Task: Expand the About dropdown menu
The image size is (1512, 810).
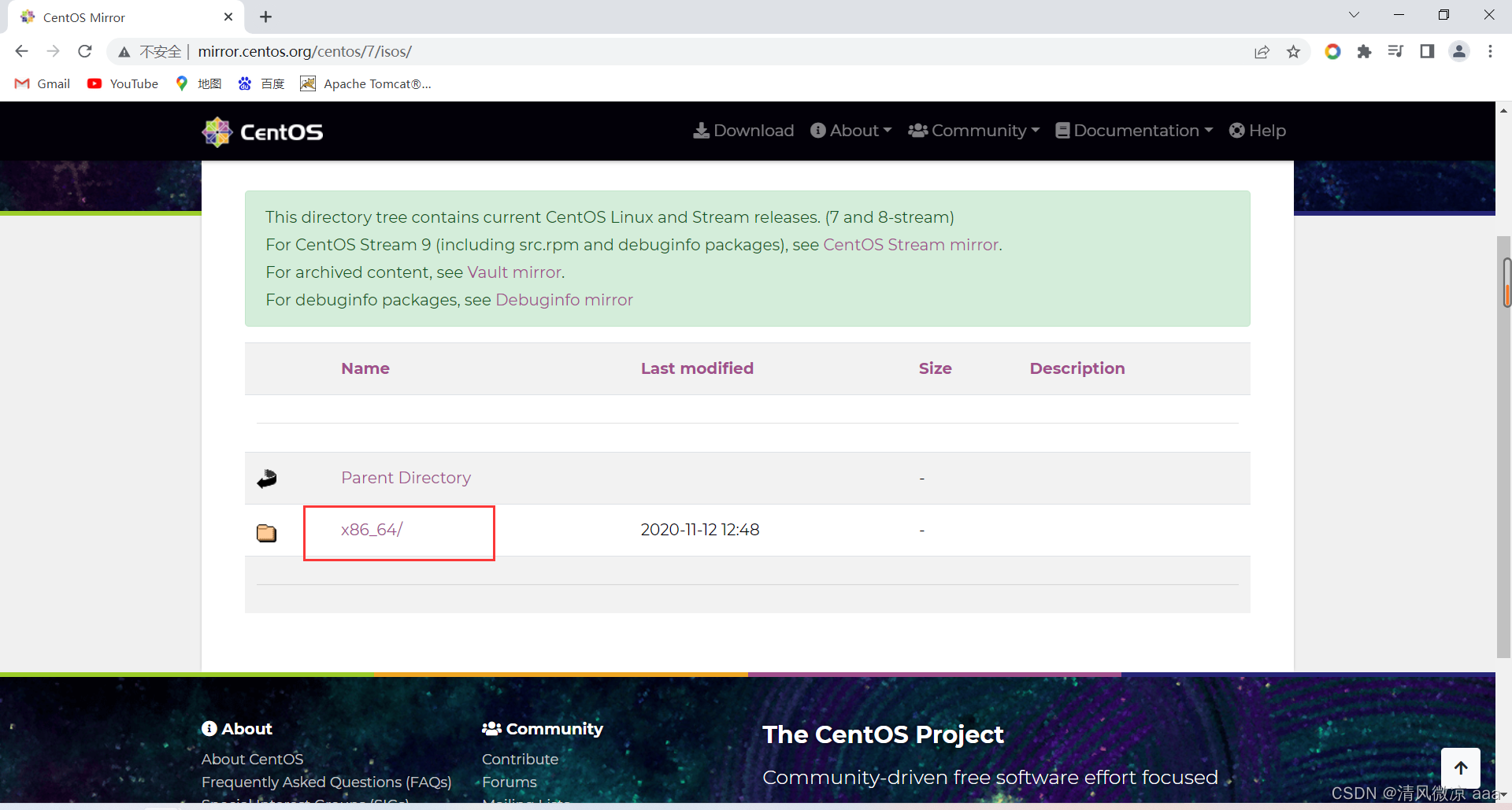Action: click(x=851, y=131)
